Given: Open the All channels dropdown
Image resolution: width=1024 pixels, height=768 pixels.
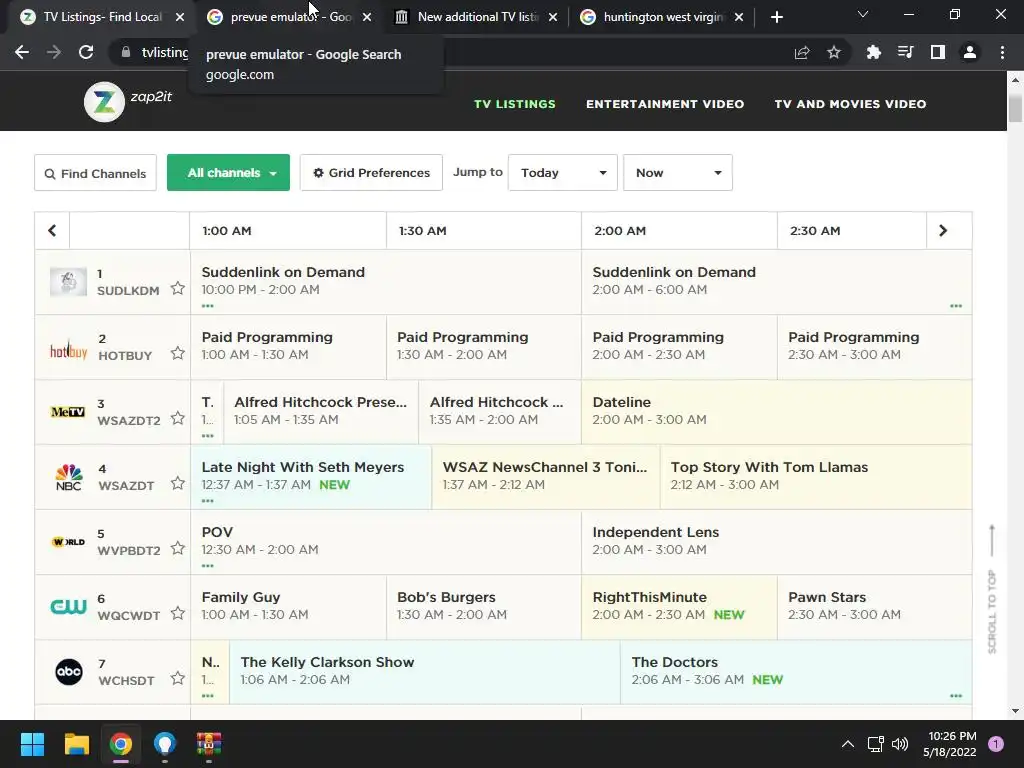Looking at the screenshot, I should 229,172.
